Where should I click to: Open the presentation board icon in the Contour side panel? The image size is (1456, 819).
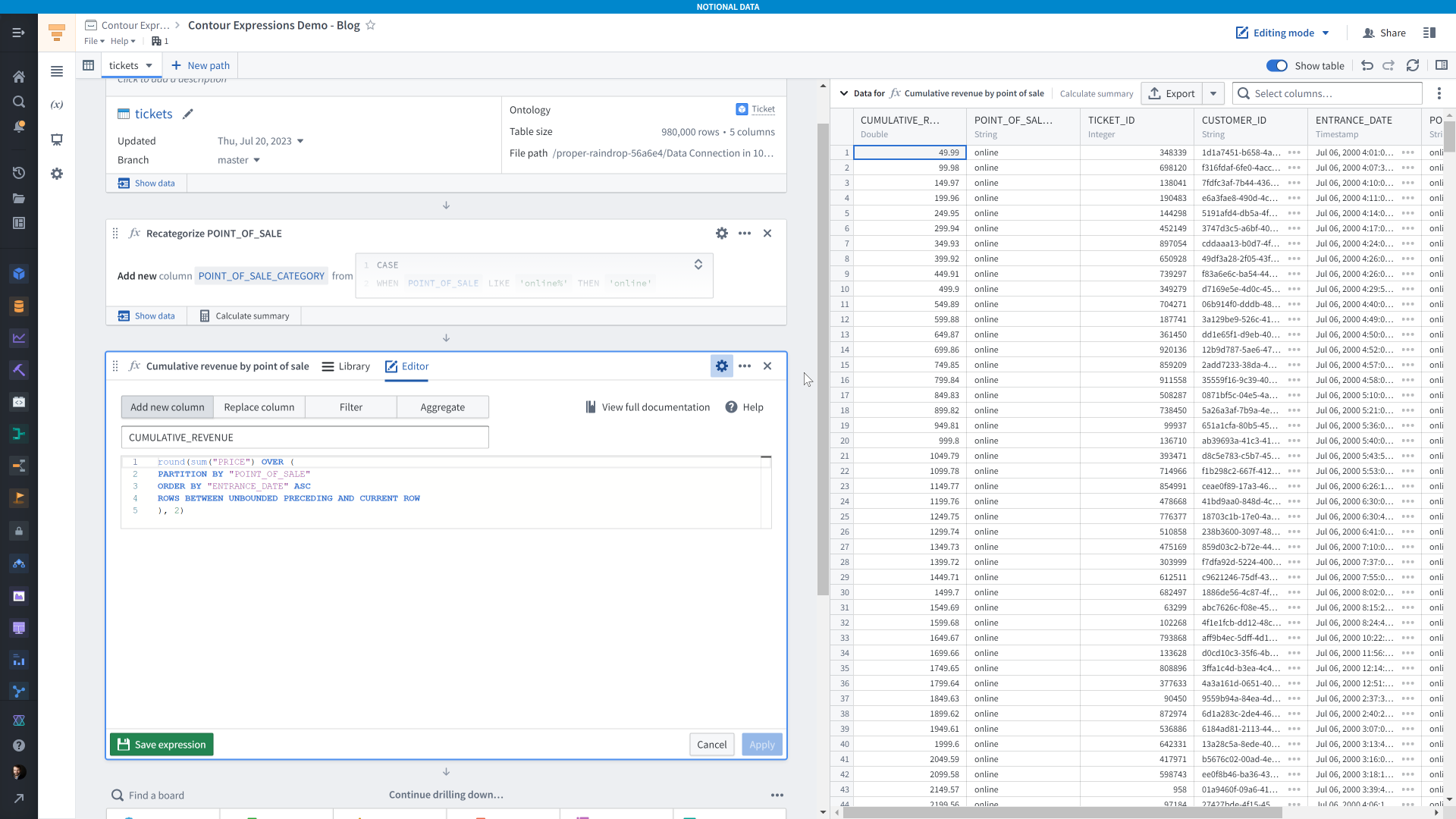tap(57, 140)
